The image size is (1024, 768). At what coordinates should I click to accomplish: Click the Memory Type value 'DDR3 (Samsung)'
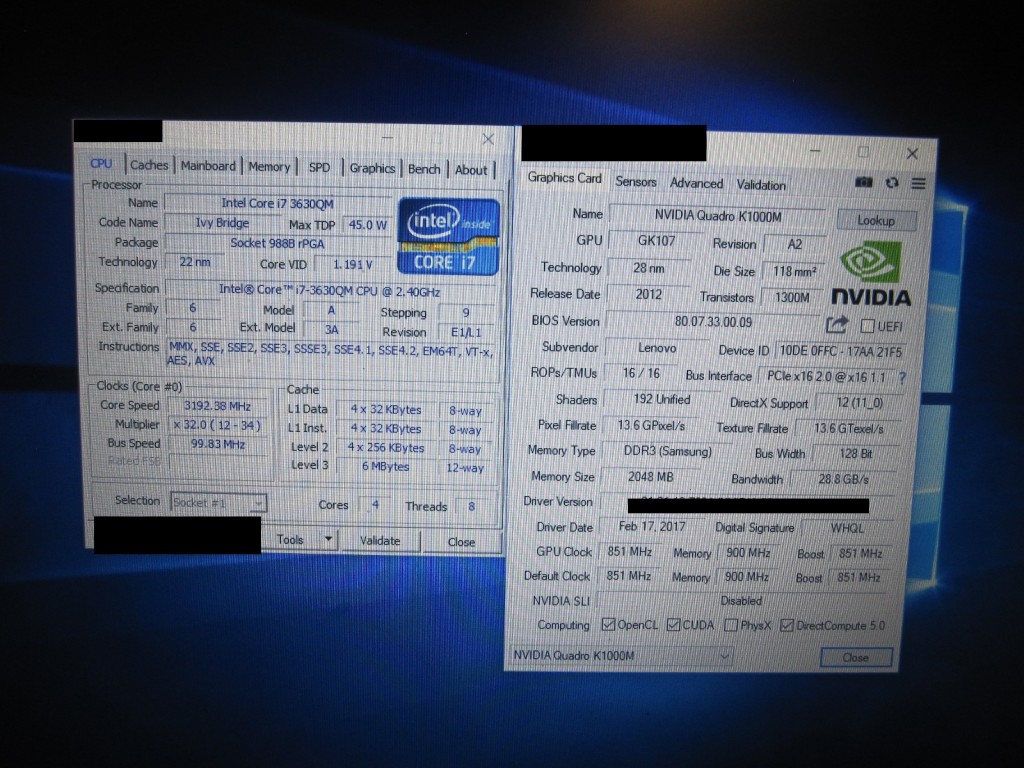point(667,451)
